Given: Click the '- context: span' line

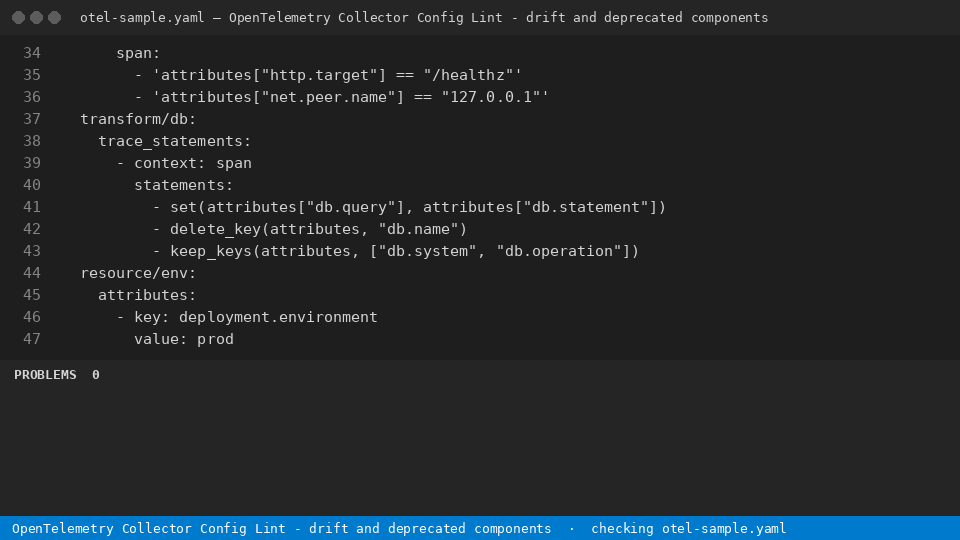Looking at the screenshot, I should [184, 163].
